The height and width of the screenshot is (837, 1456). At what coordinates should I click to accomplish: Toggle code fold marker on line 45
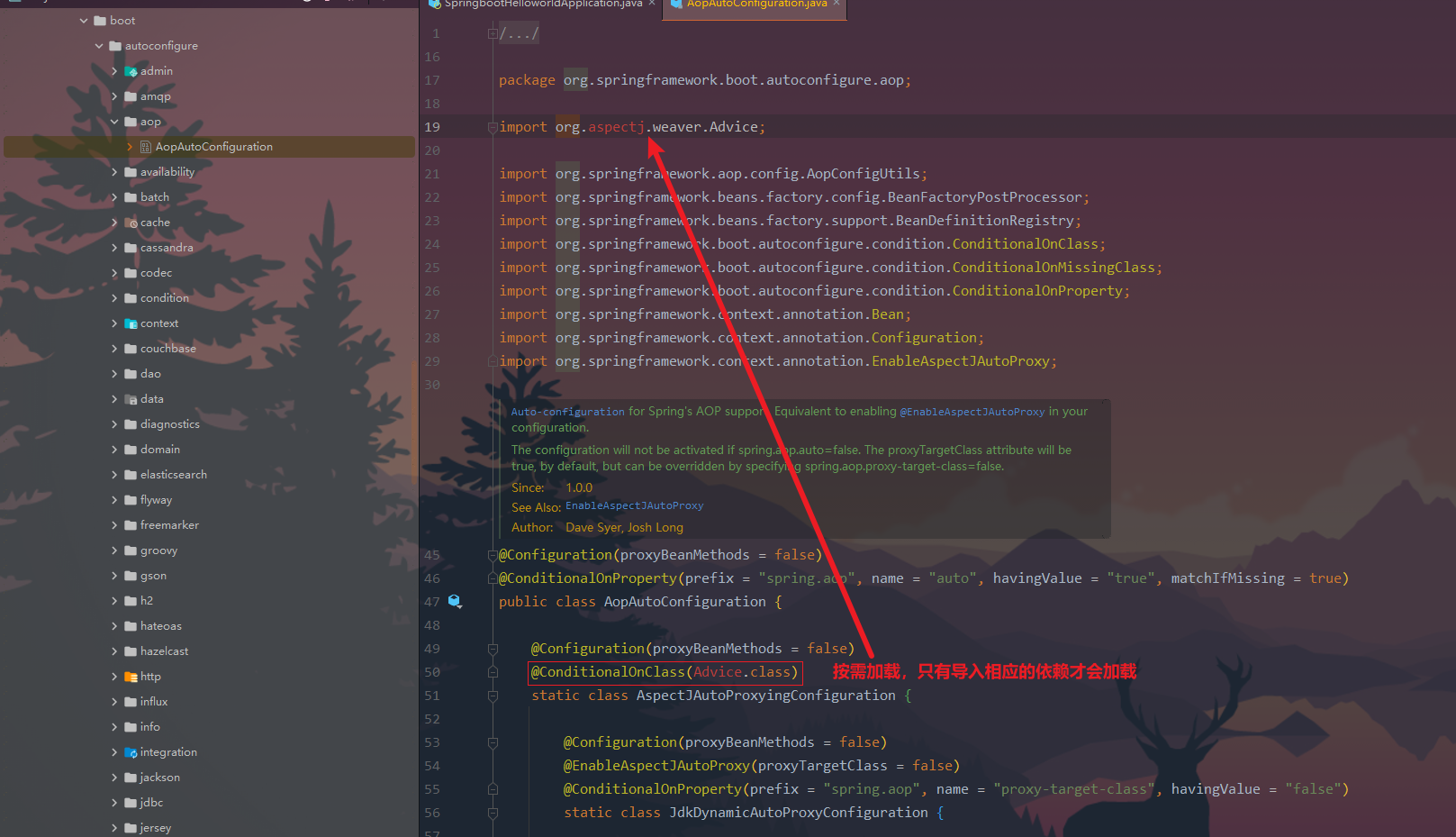click(493, 555)
